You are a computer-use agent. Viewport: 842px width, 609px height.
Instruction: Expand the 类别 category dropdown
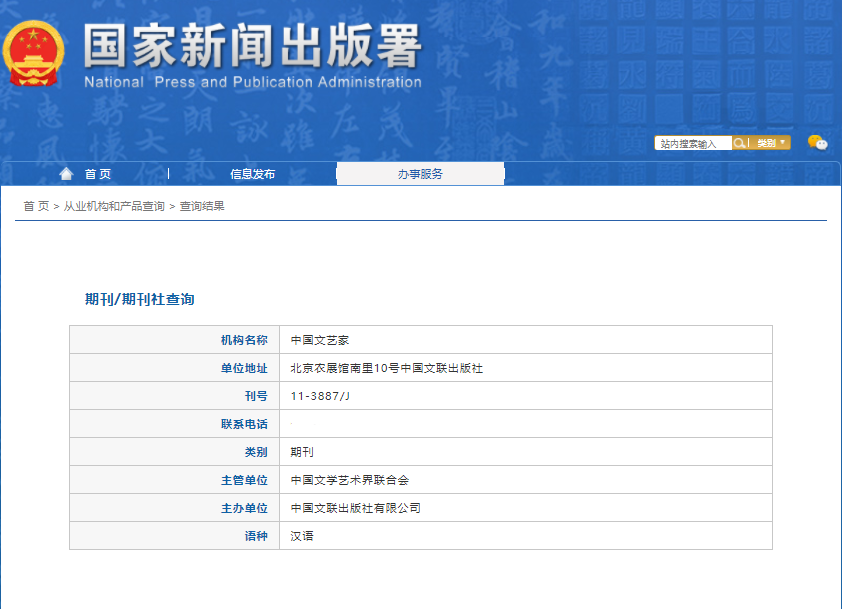(772, 143)
